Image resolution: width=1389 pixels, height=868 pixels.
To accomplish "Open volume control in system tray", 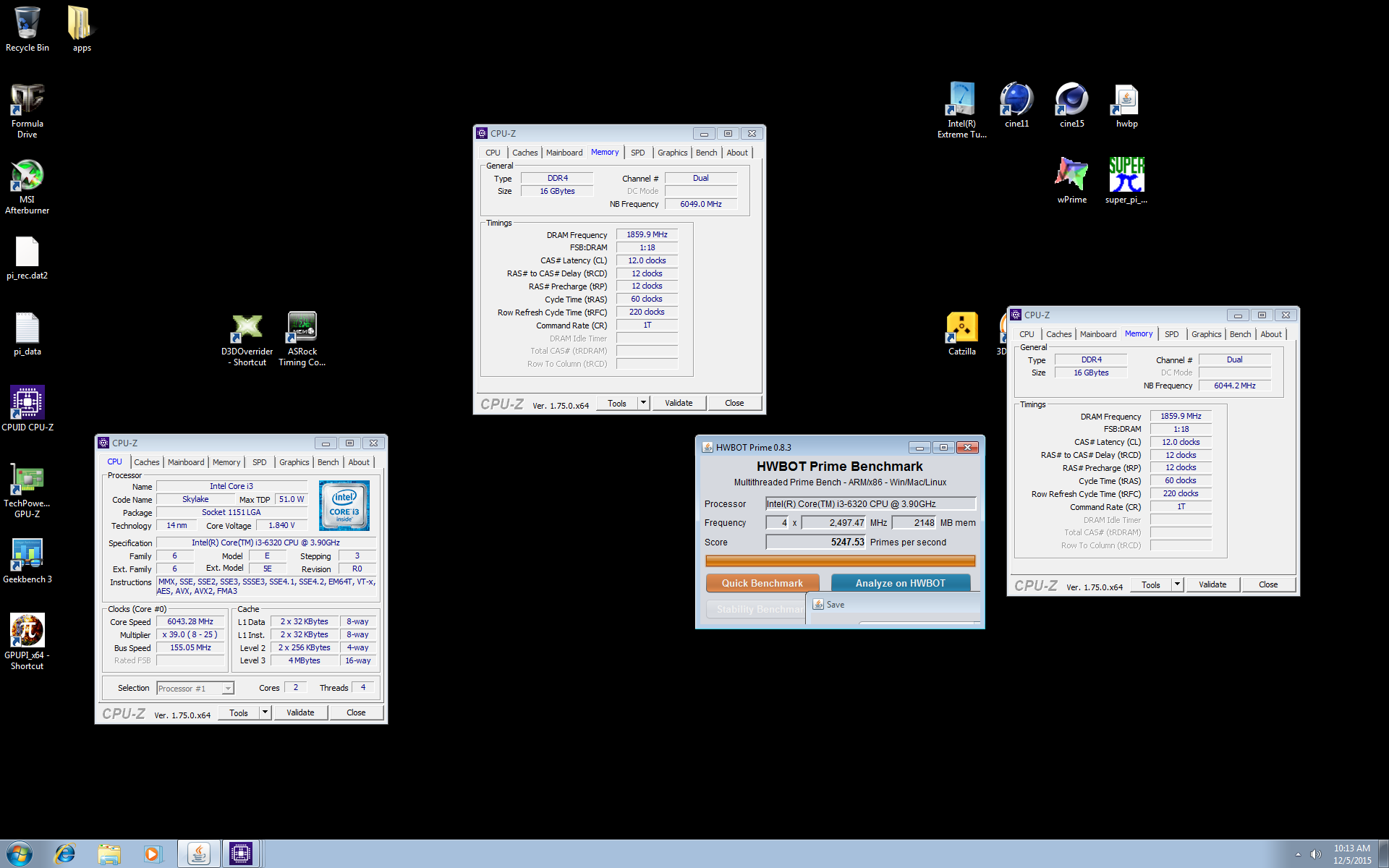I will coord(1316,854).
